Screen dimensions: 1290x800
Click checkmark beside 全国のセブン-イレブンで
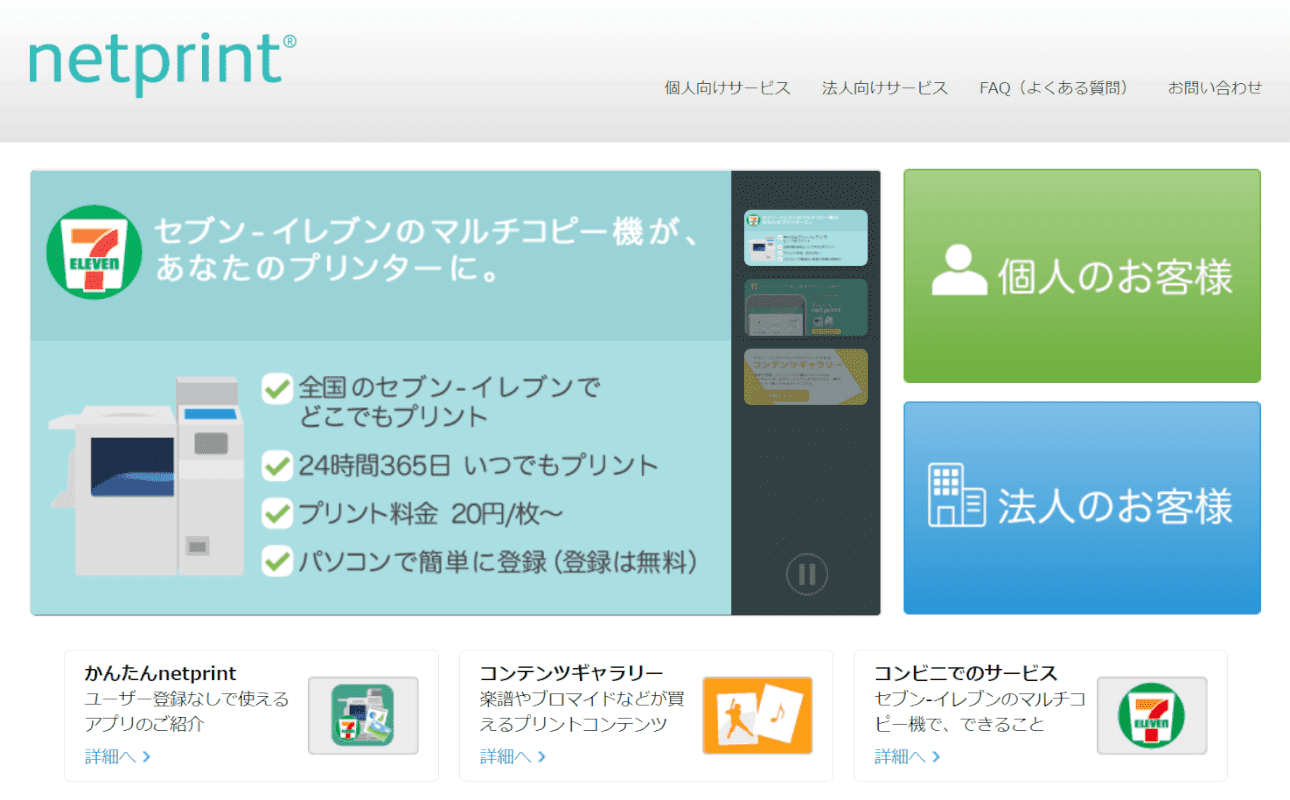point(277,388)
